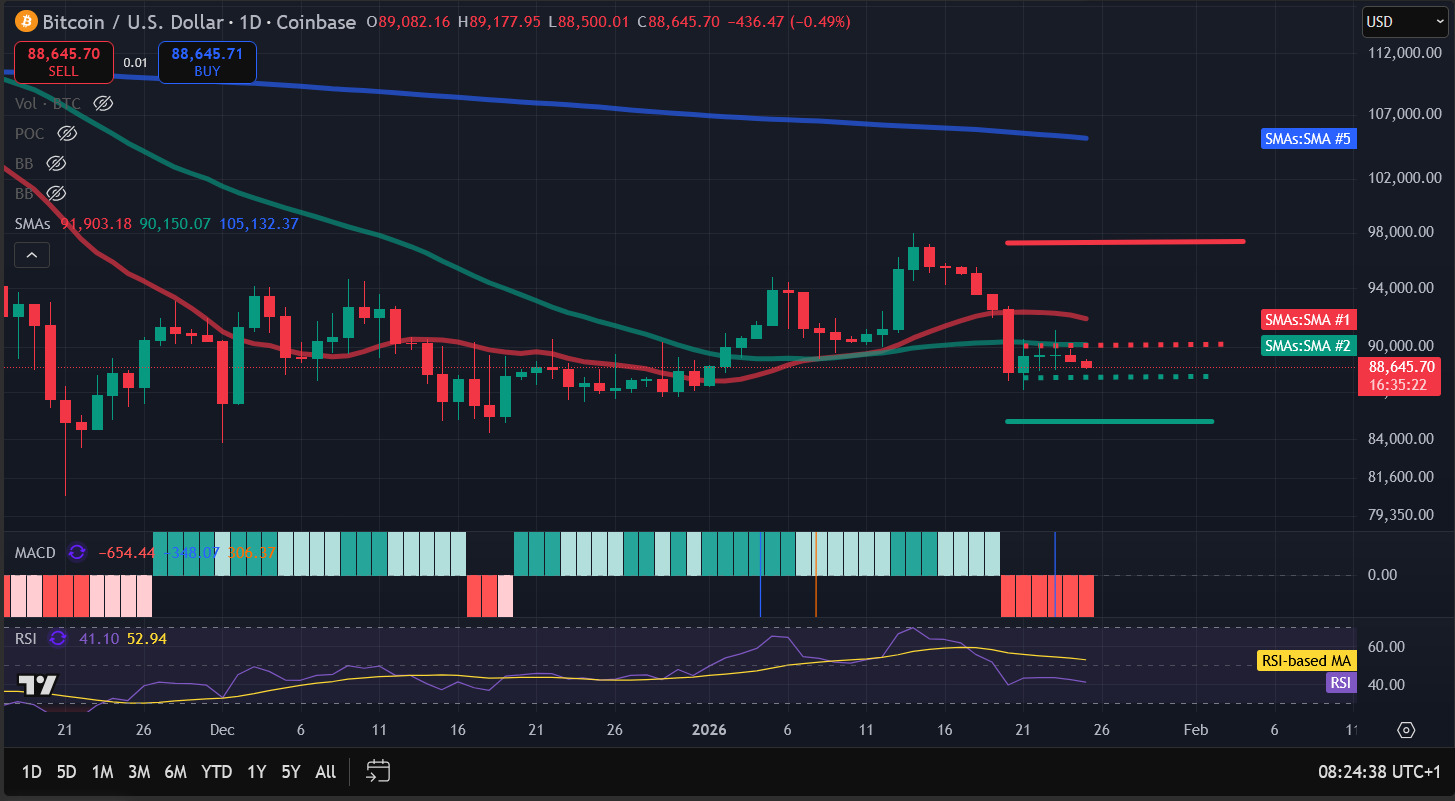This screenshot has height=801, width=1455.
Task: Click the blue SMAs:SMA #5 axis label
Action: [x=1308, y=139]
